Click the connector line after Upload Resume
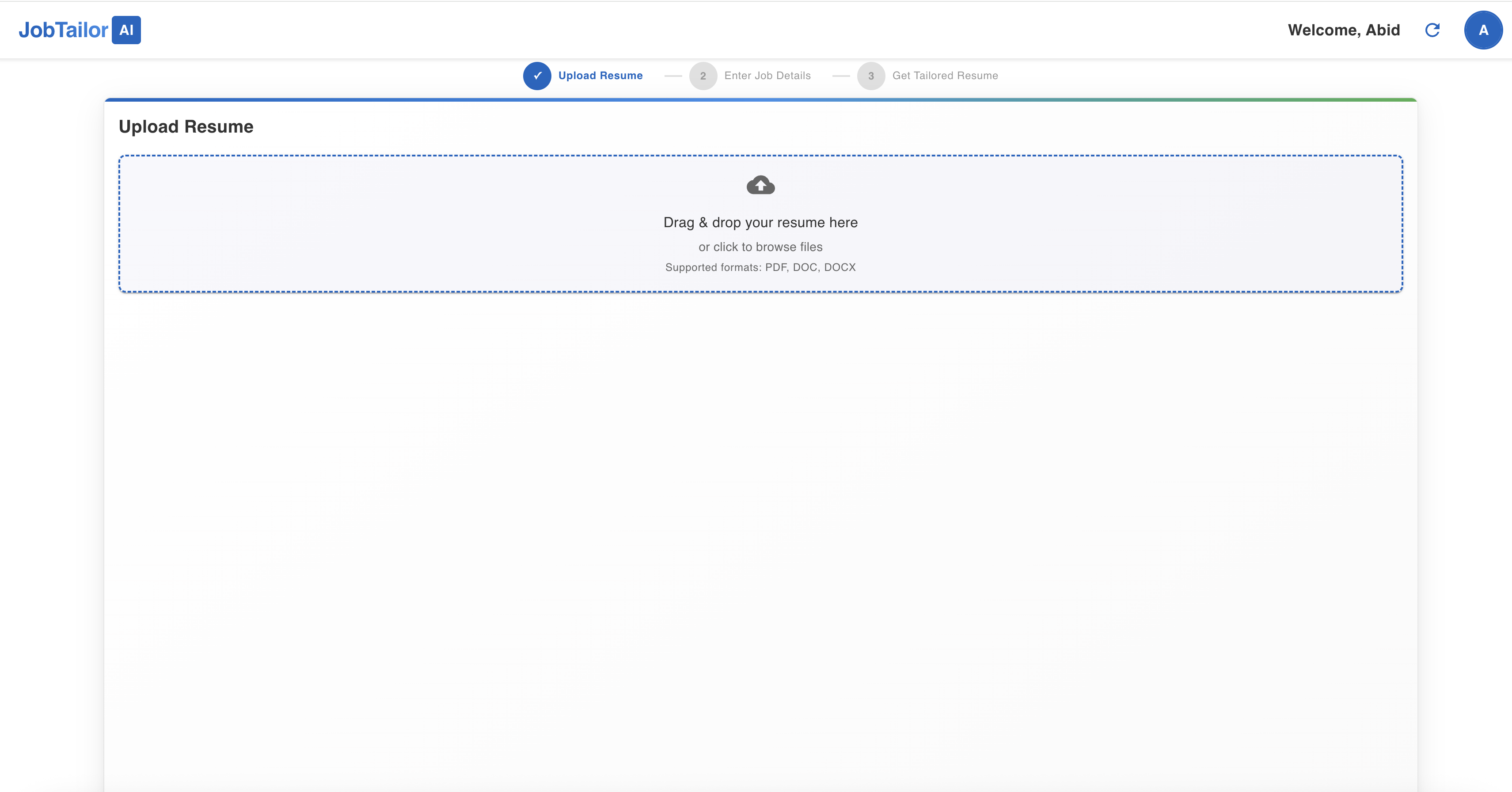 (672, 76)
